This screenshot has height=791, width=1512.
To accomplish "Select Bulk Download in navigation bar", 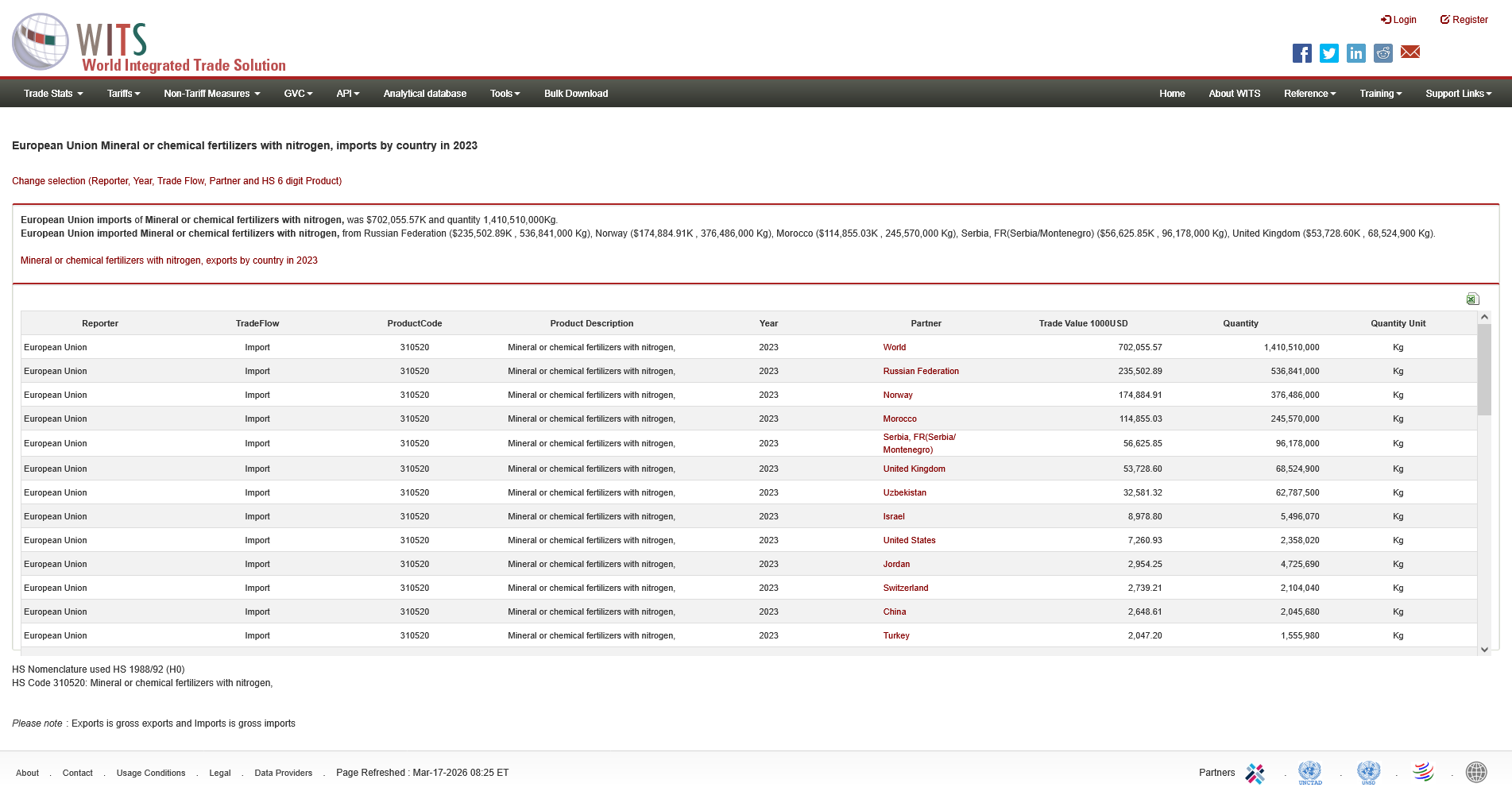I will [x=575, y=94].
